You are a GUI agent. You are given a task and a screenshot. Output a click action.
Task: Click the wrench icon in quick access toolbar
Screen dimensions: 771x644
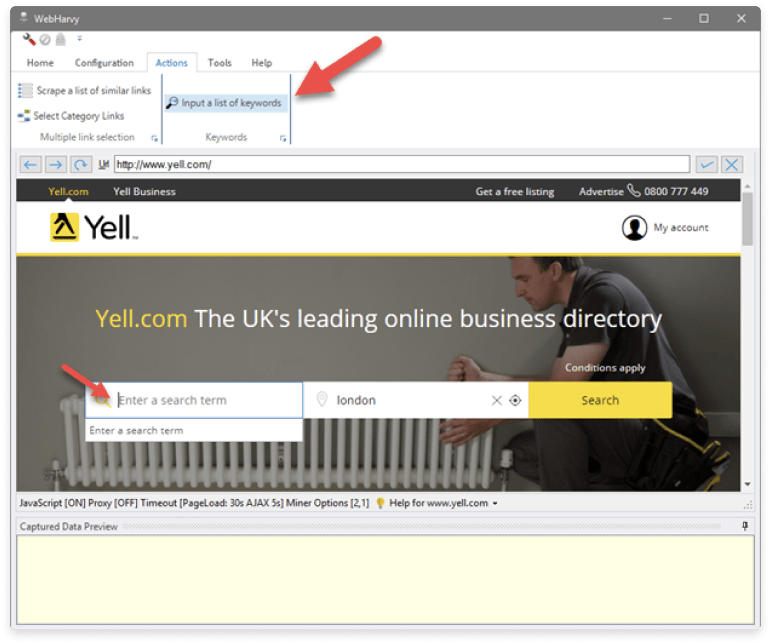pyautogui.click(x=29, y=40)
